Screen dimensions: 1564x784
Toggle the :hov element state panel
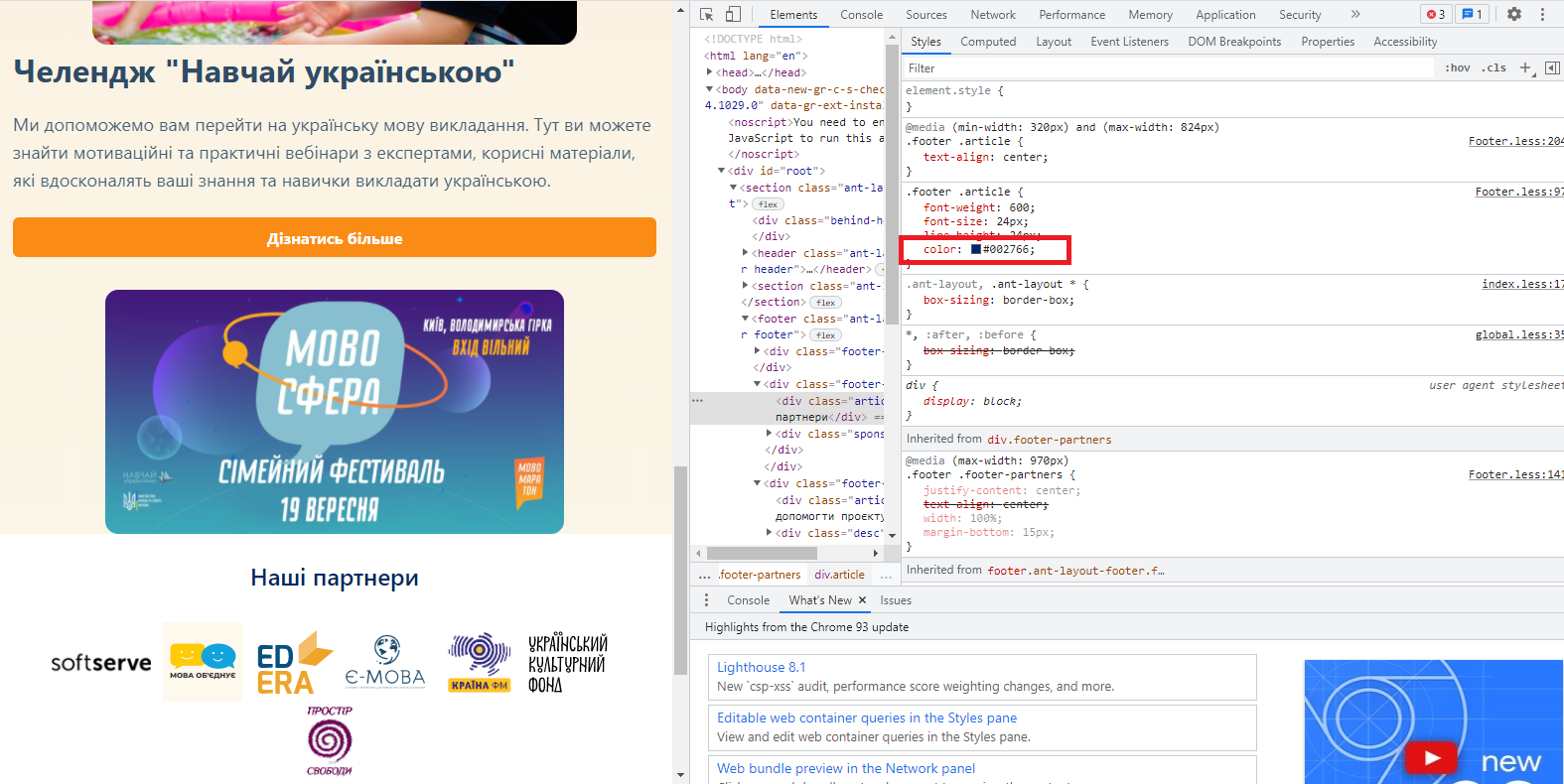pyautogui.click(x=1458, y=67)
